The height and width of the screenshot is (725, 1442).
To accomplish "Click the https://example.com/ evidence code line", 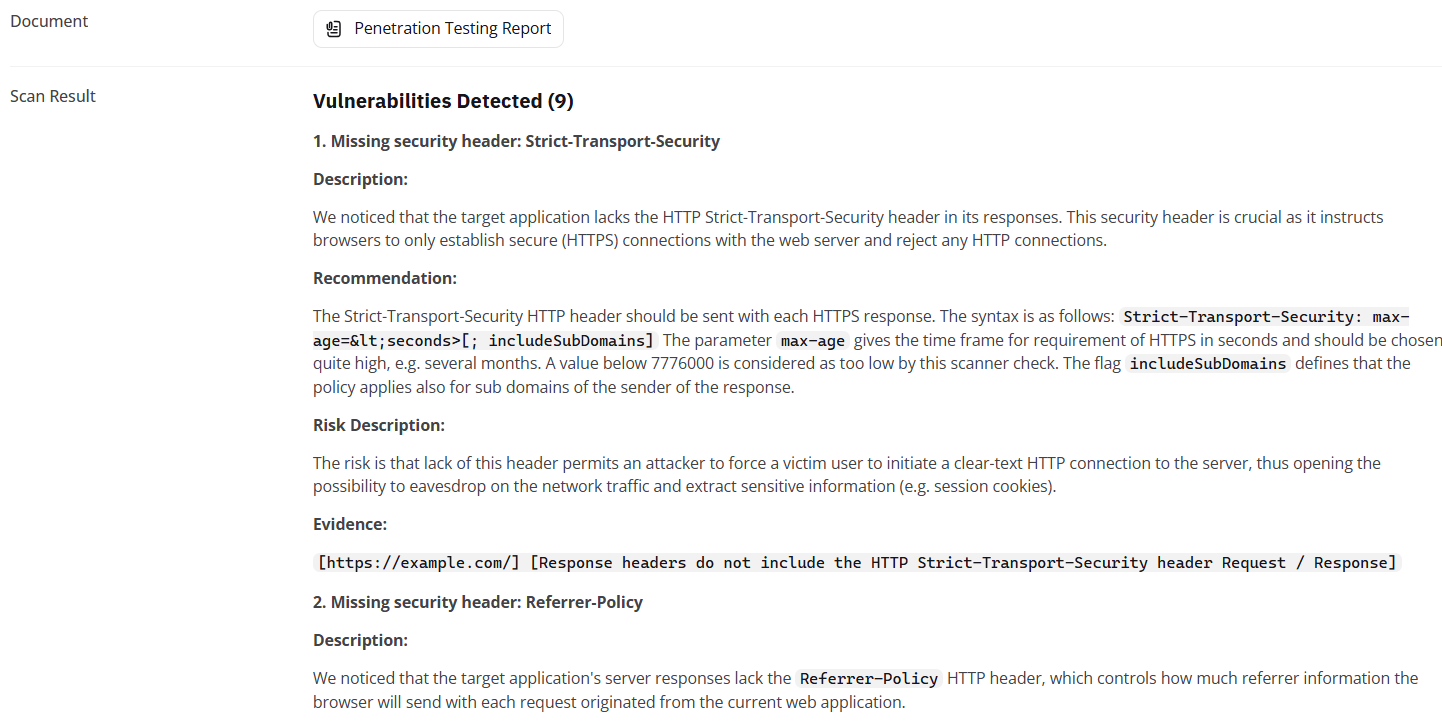I will click(857, 563).
